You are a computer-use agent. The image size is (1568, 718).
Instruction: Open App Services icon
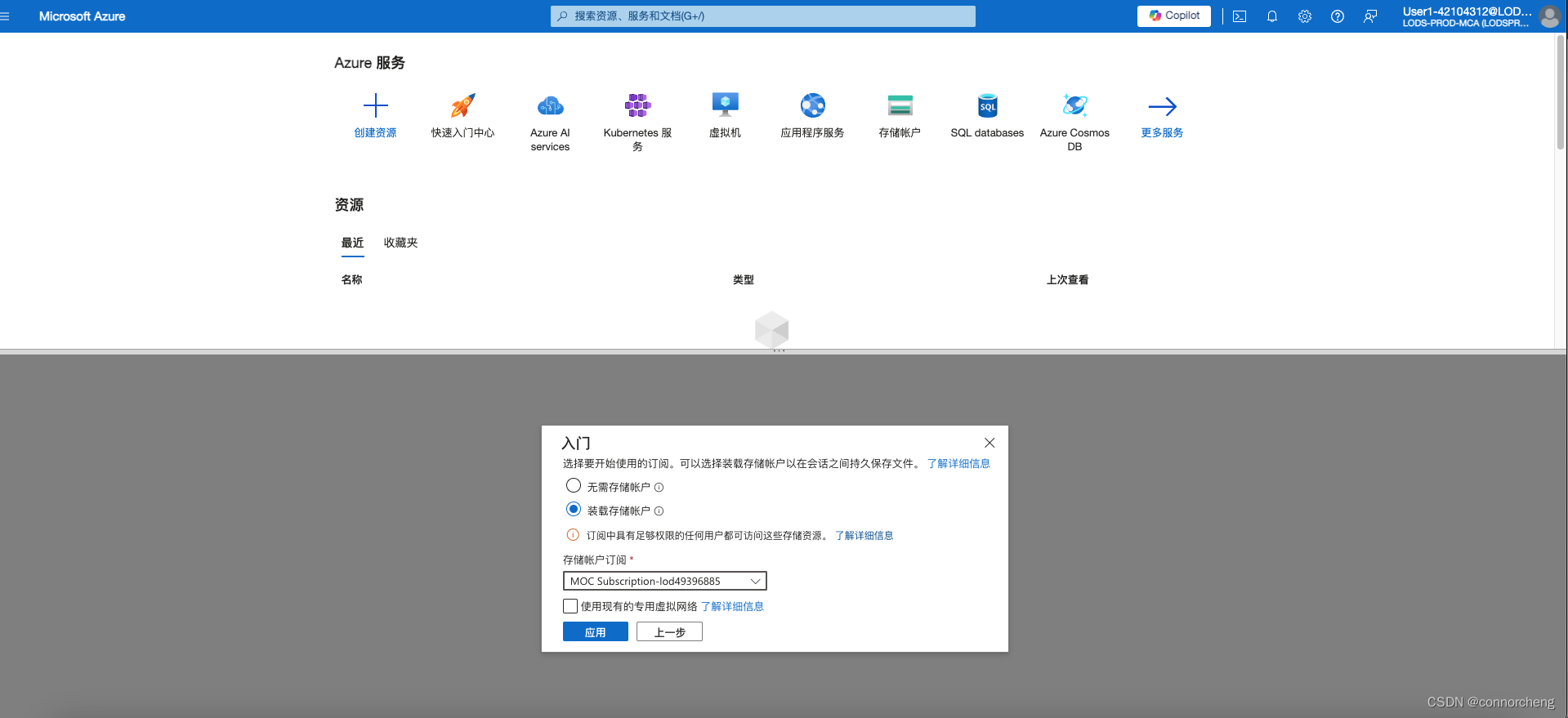click(812, 105)
